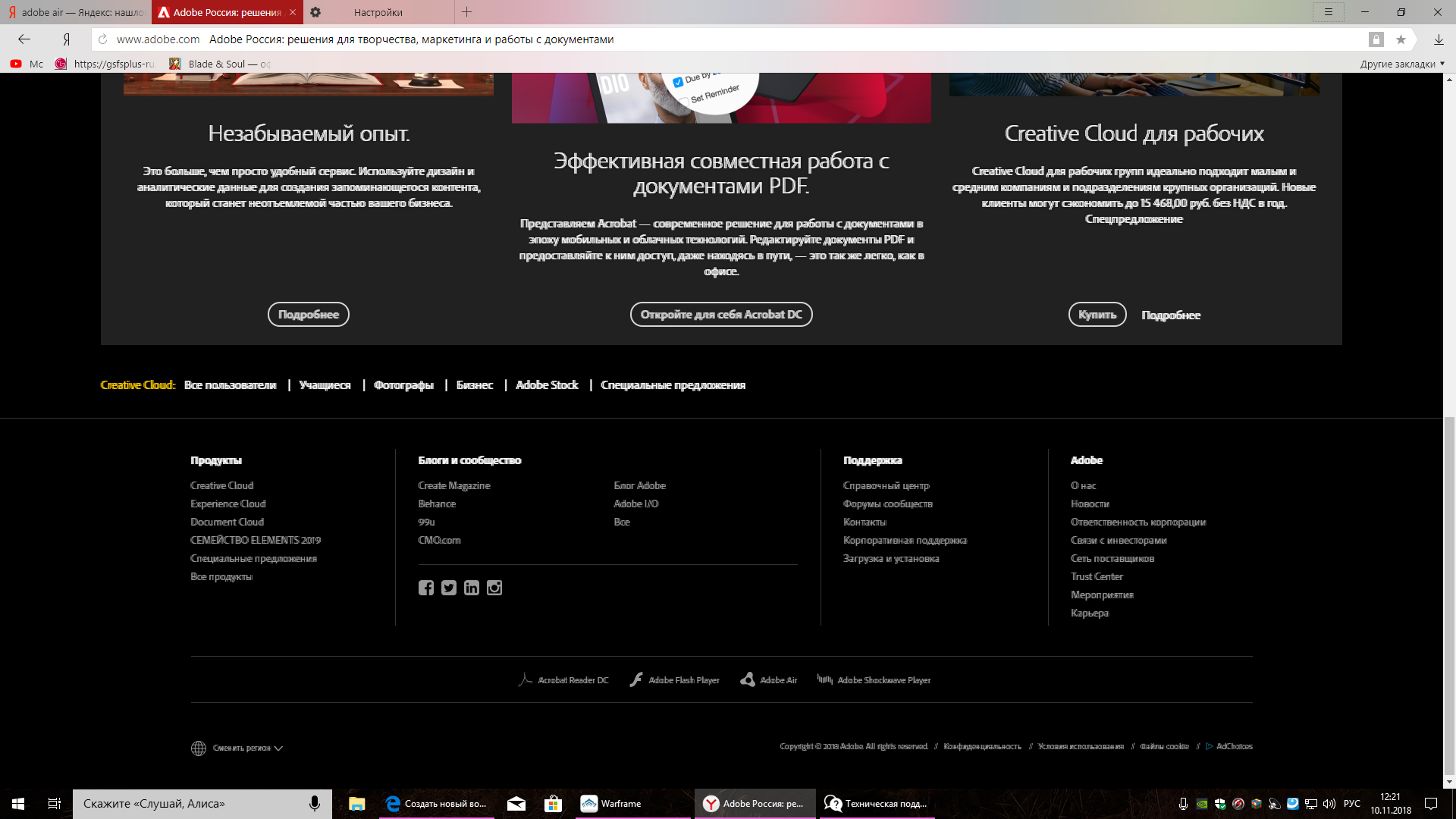The width and height of the screenshot is (1456, 819).
Task: Click the page vertical scrollbar thumb
Action: point(1449,595)
